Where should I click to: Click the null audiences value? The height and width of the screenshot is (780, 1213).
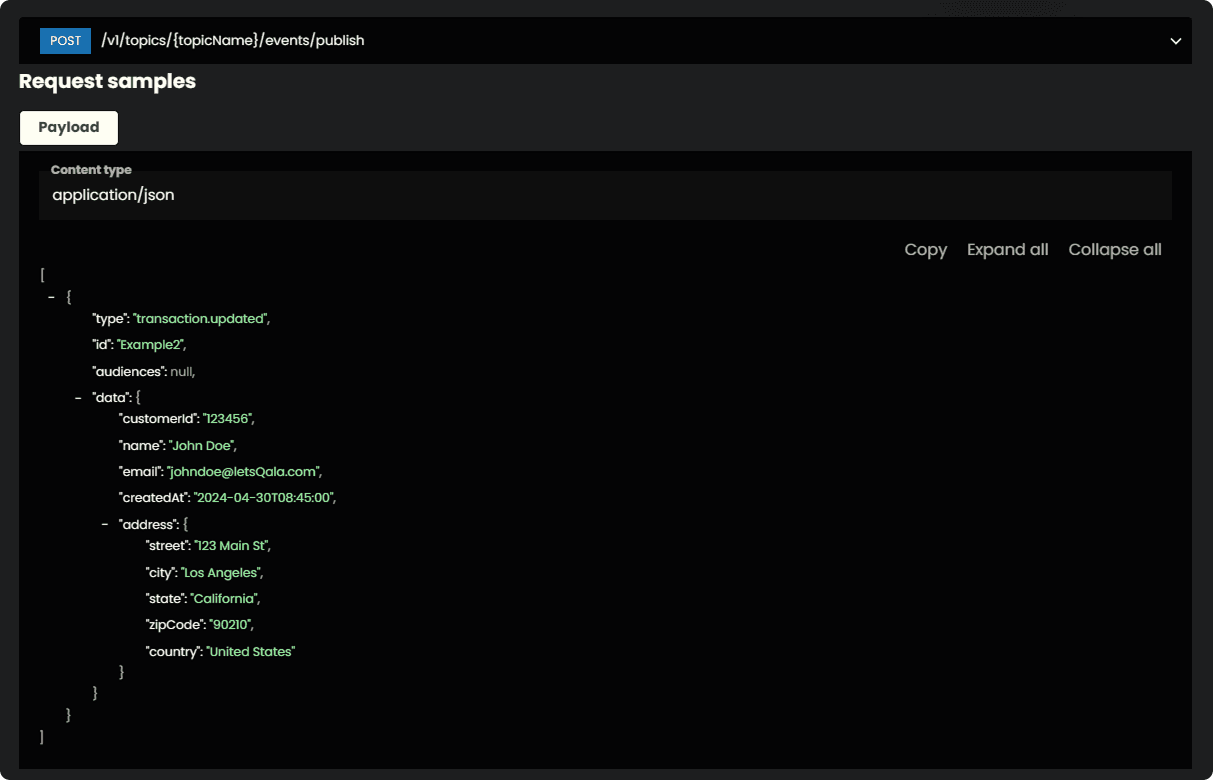(x=181, y=371)
